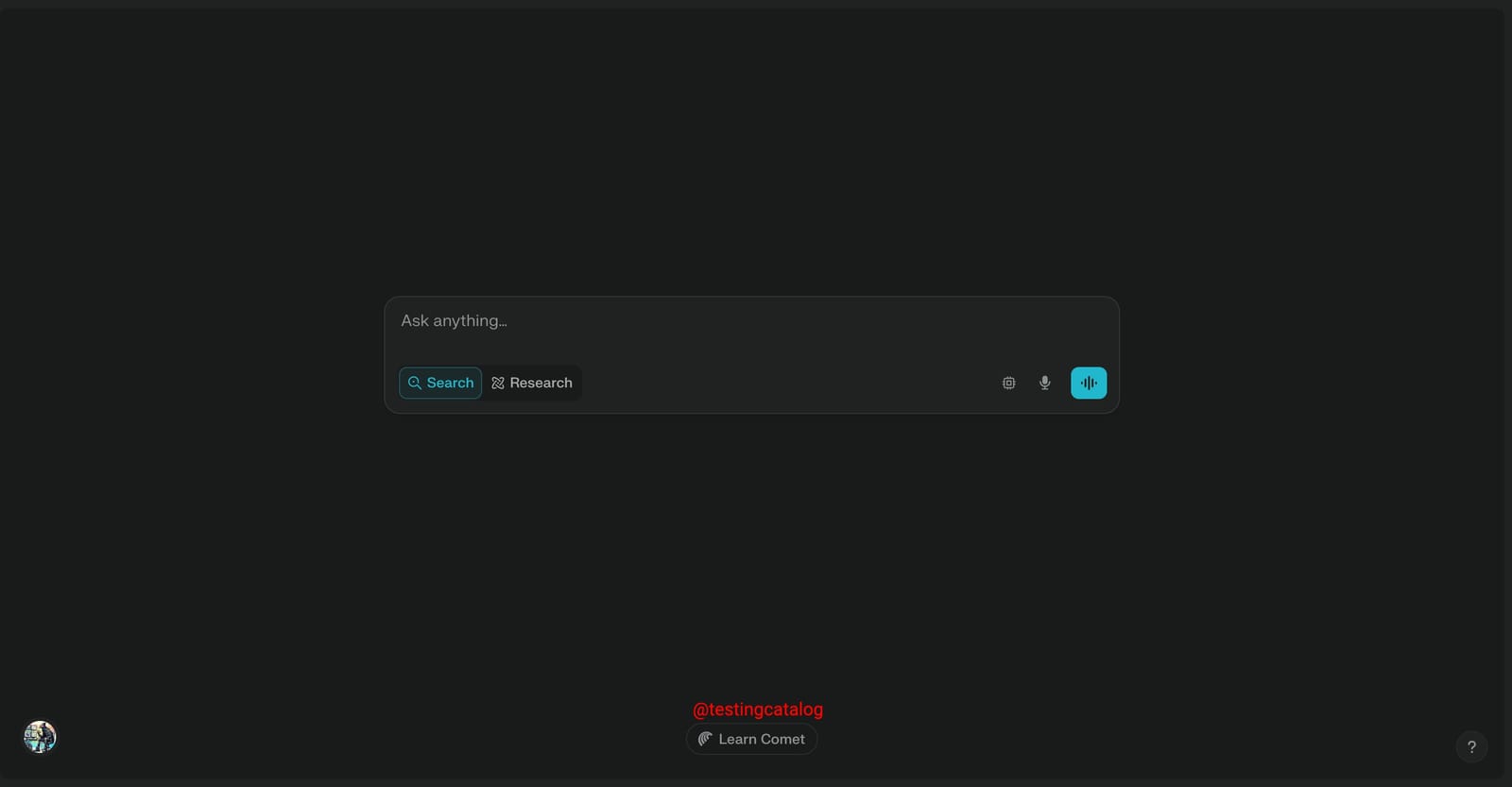Image resolution: width=1512 pixels, height=787 pixels.
Task: Select the Research tab label
Action: [541, 383]
